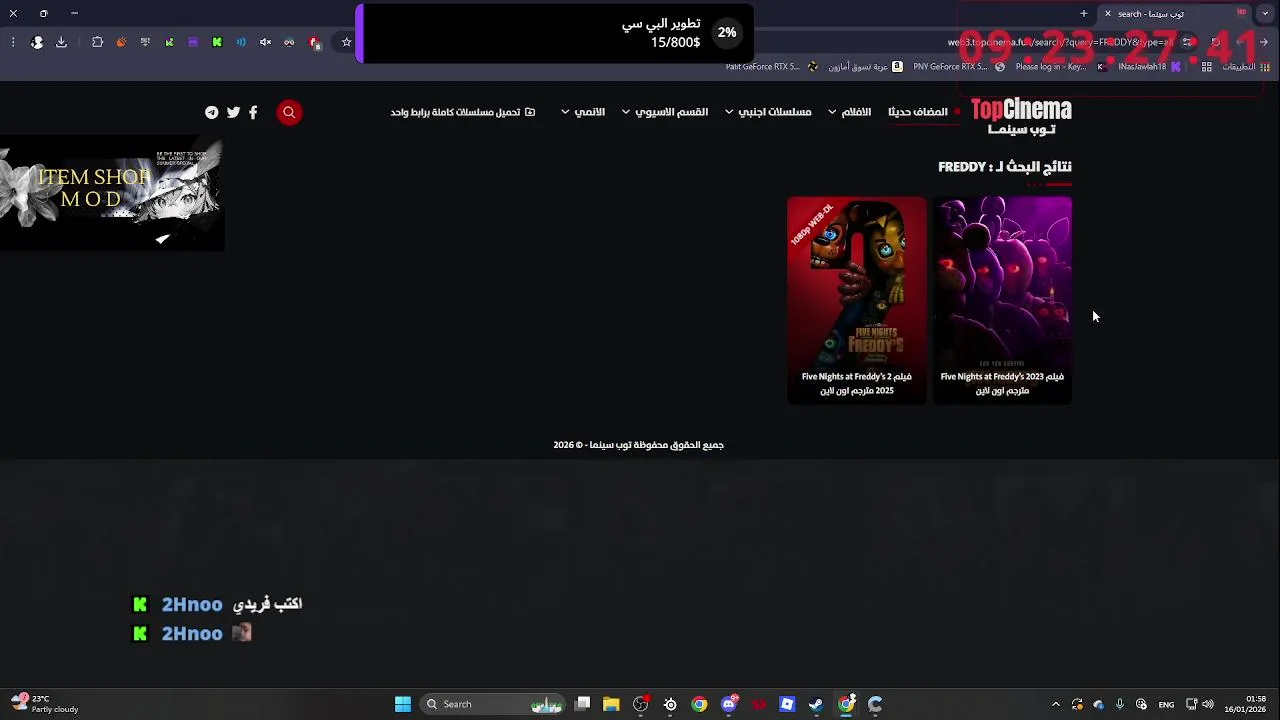The width and height of the screenshot is (1280, 720).
Task: Open the clock showing 01:58
Action: click(1247, 704)
